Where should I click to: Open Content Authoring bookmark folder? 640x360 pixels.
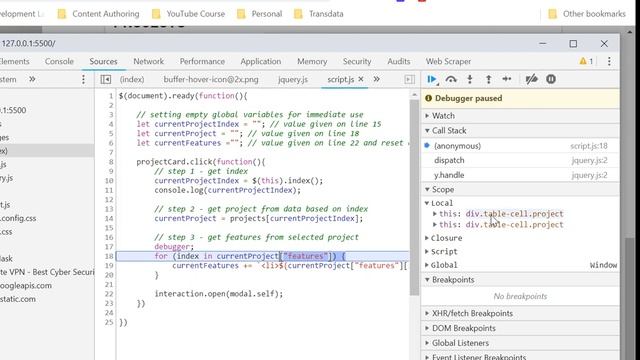[98, 14]
